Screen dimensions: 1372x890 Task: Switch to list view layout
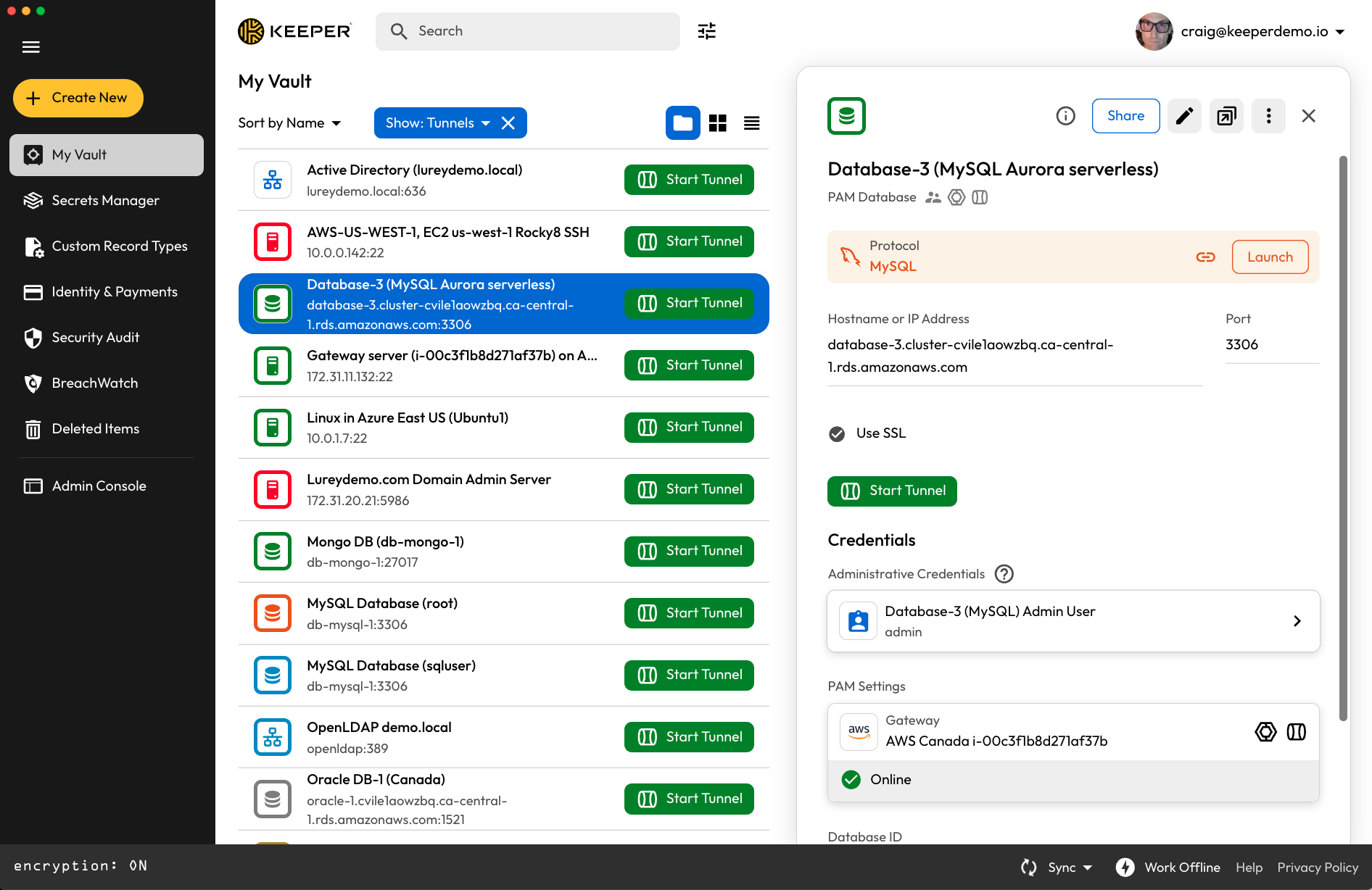pos(751,123)
